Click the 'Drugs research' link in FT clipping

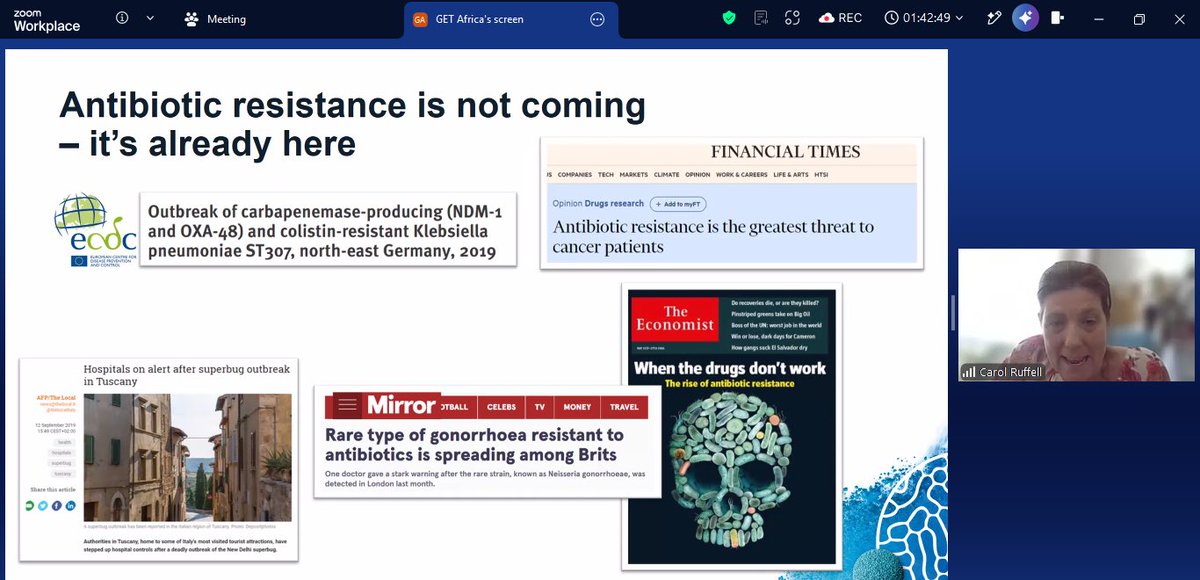(614, 204)
